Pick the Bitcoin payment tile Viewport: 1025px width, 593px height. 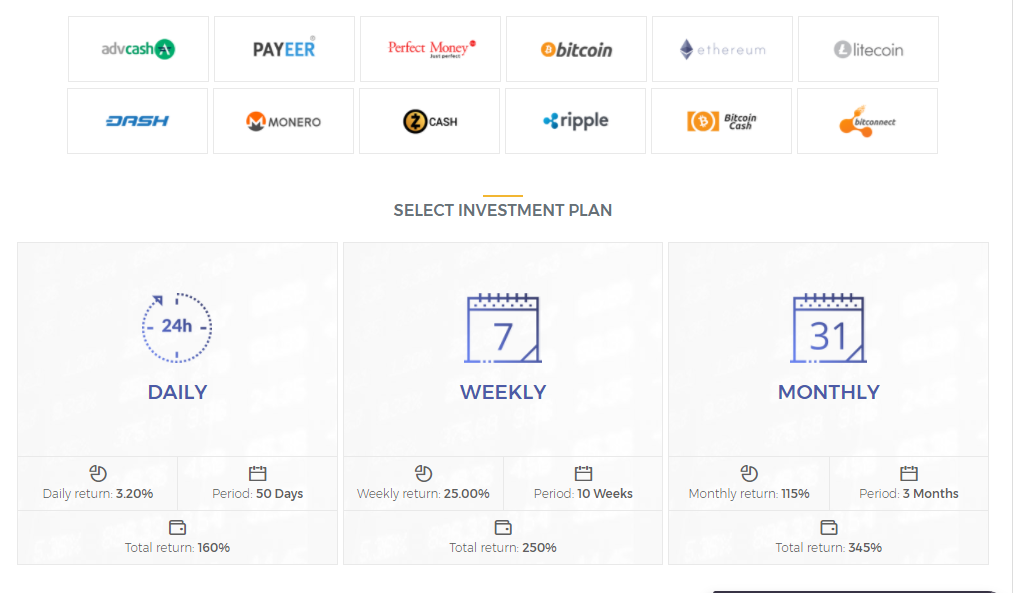coord(577,49)
